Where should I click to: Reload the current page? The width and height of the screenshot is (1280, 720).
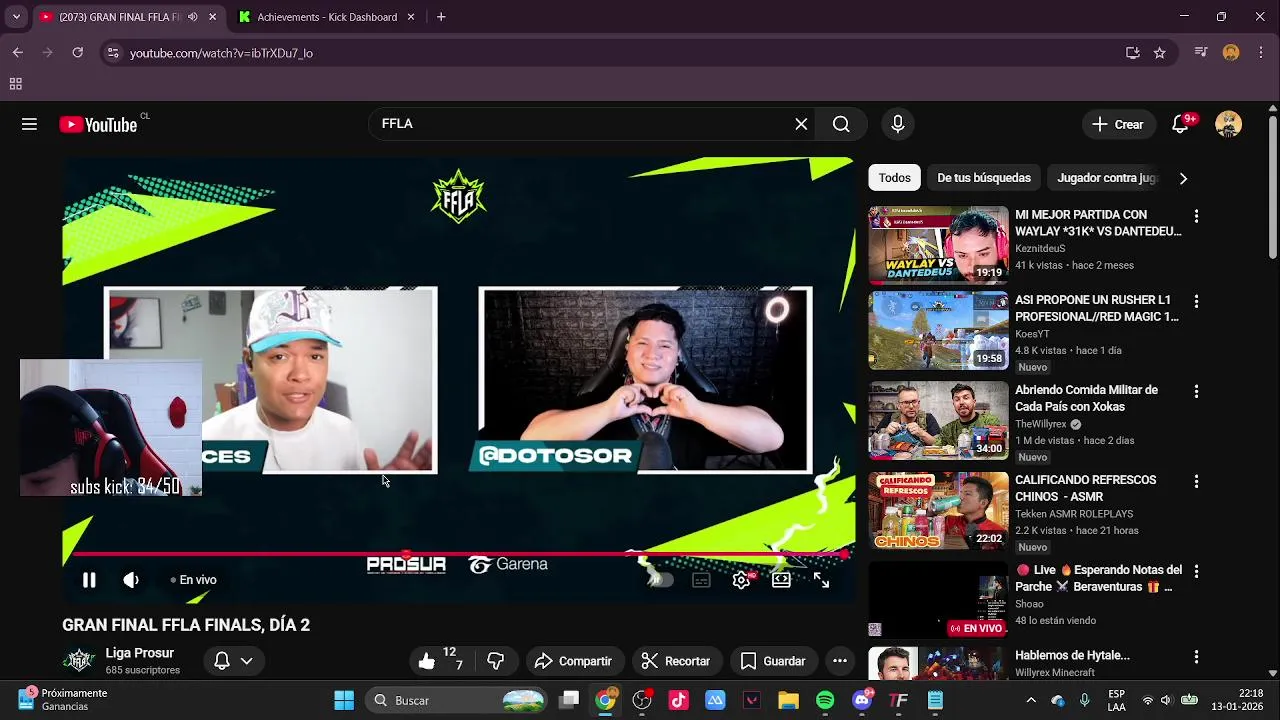click(x=77, y=52)
